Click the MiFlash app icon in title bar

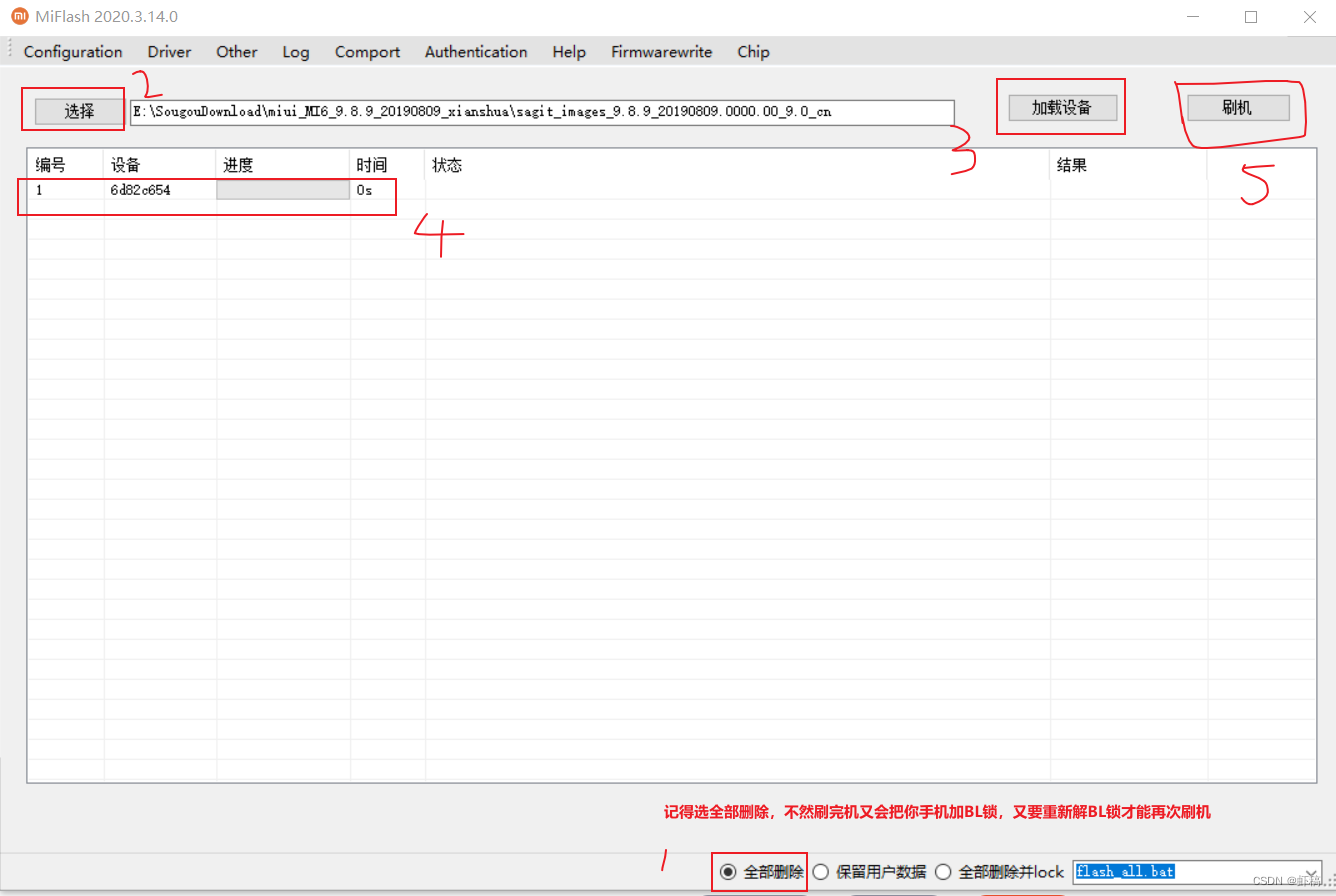pos(20,17)
